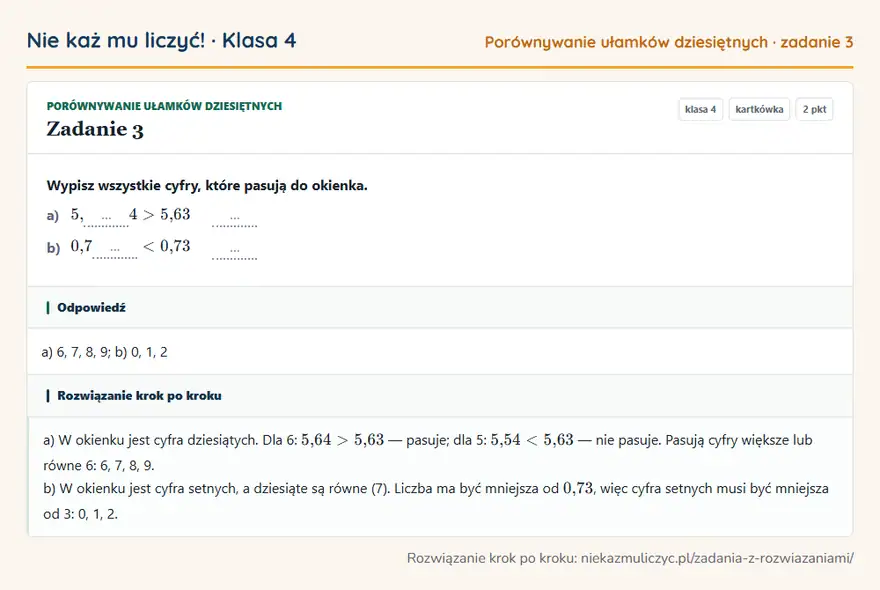
Task: Click the 'klasa 4' tag badge
Action: pyautogui.click(x=700, y=109)
